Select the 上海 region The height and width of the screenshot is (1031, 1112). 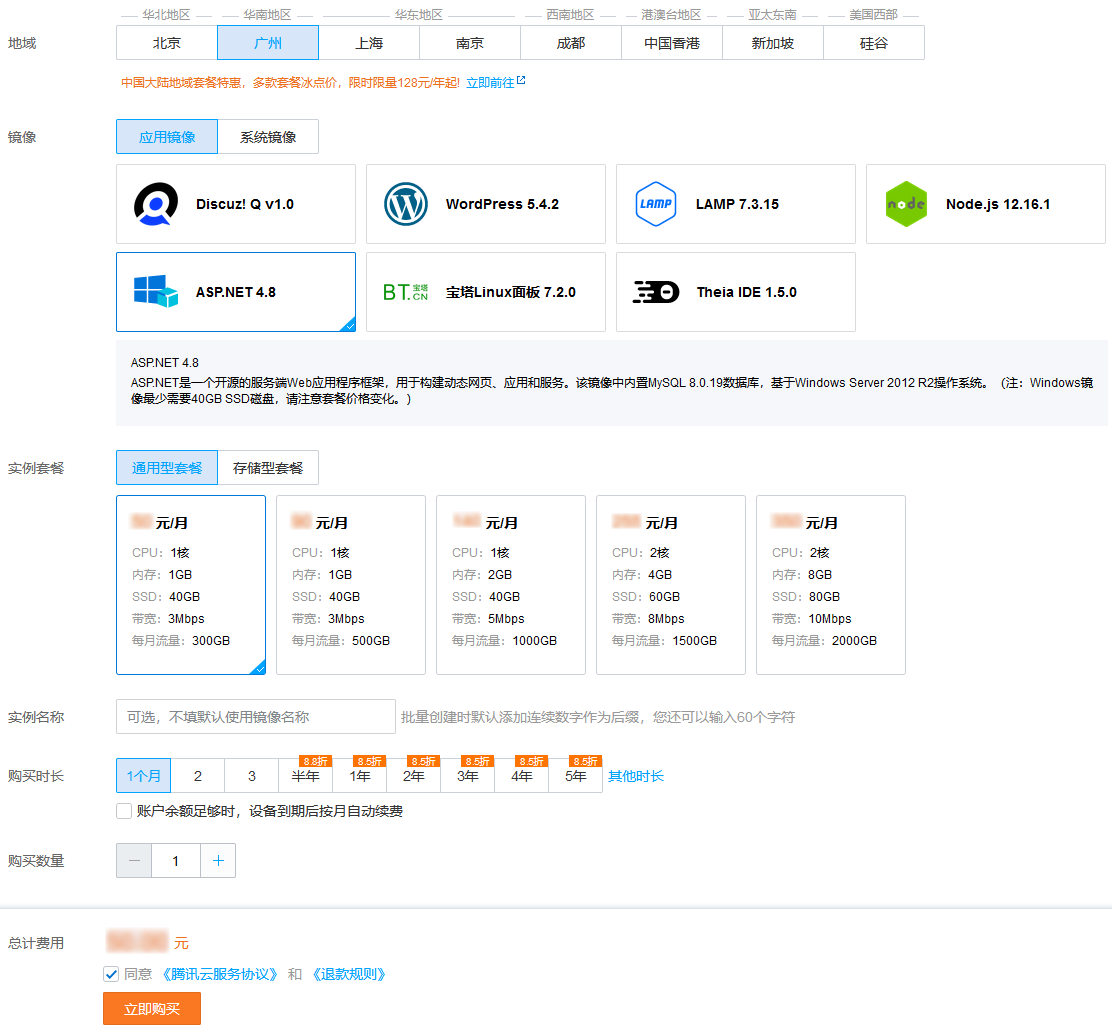pyautogui.click(x=369, y=43)
